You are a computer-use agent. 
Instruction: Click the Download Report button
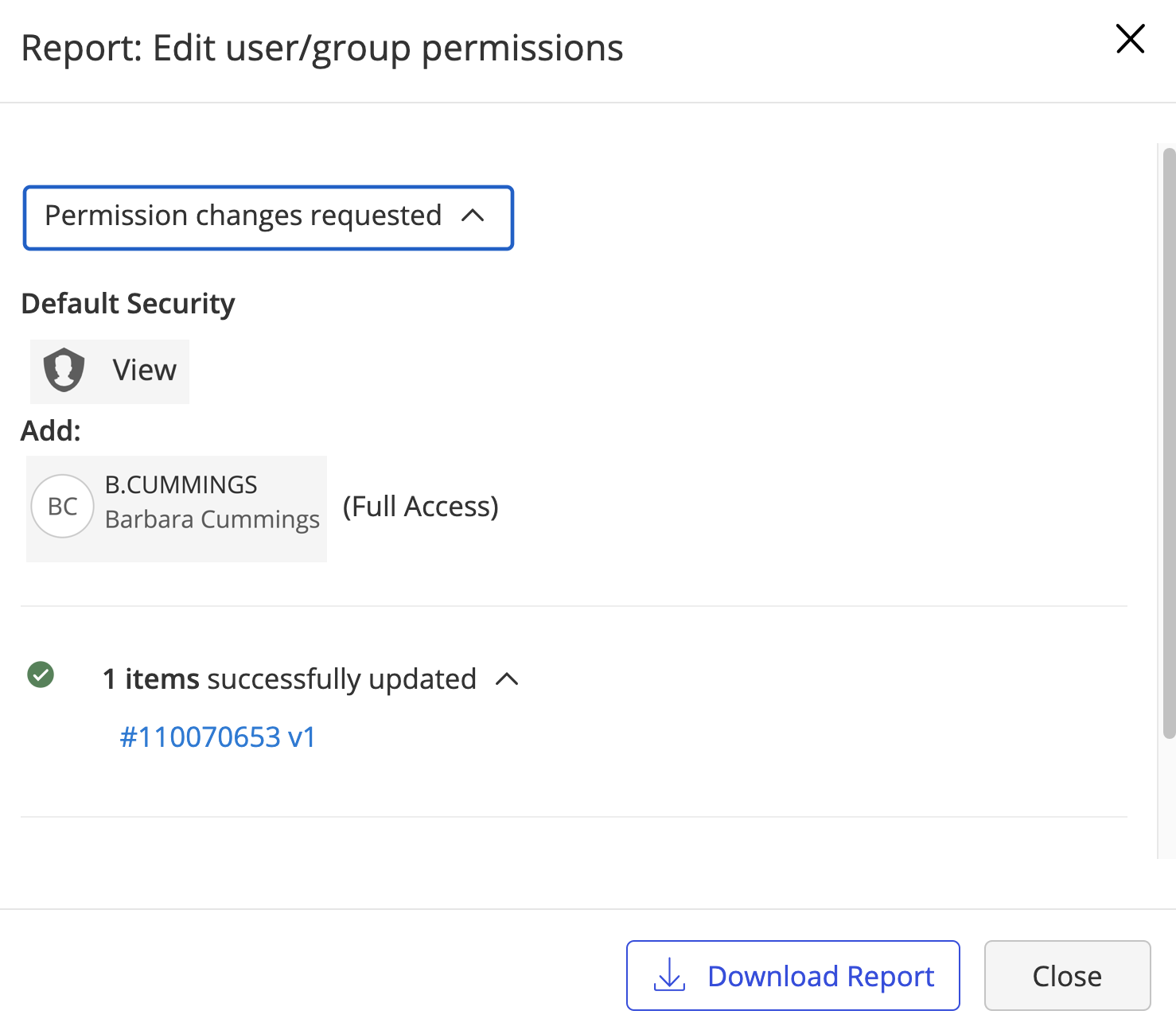coord(792,976)
